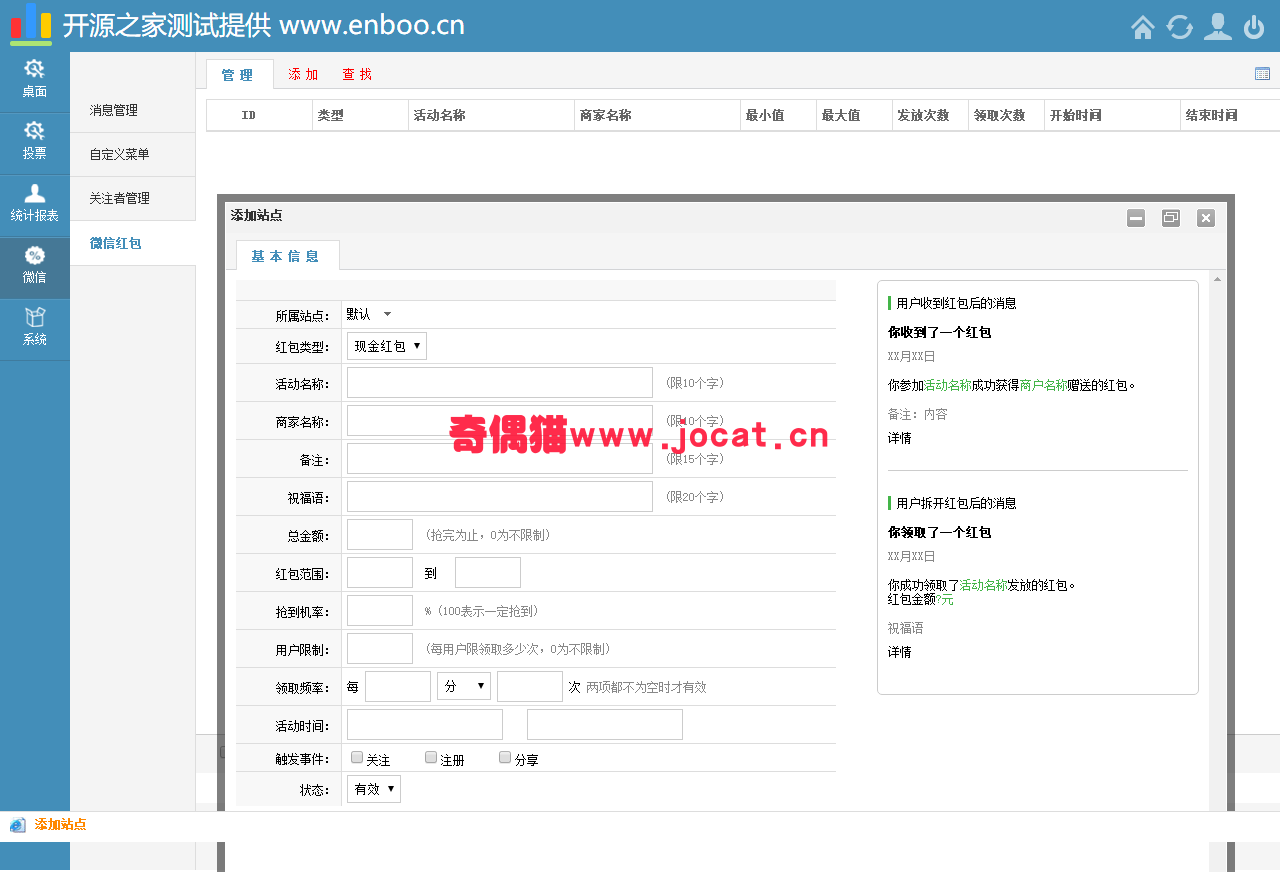Screen dimensions: 1280x872
Task: Open the home icon in header
Action: click(x=1143, y=27)
